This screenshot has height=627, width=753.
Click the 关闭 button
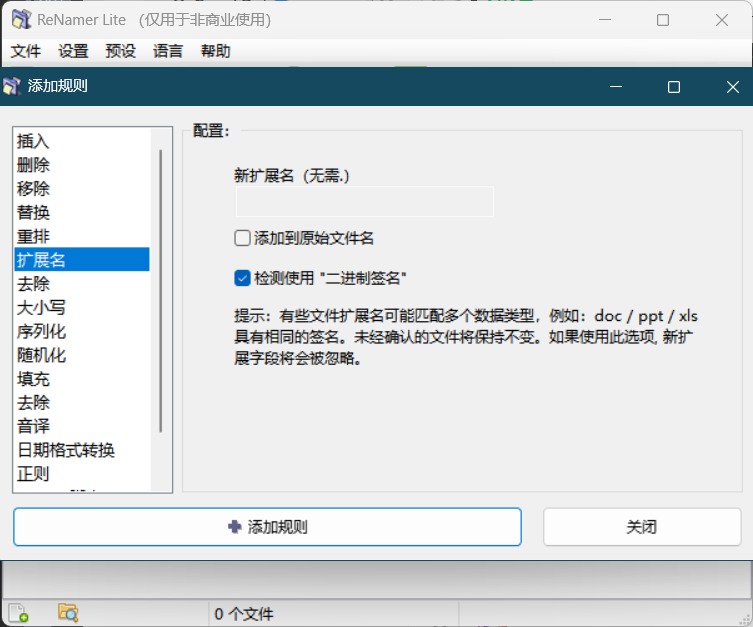click(x=642, y=527)
